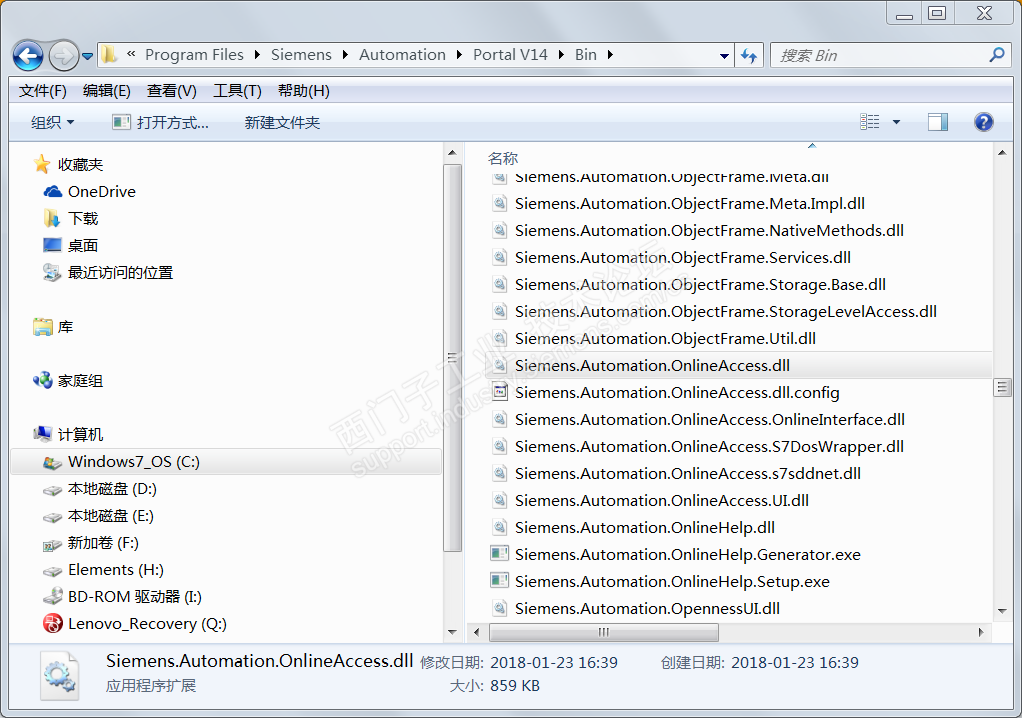Select Siemens.Automation.OnlineAccess.UI.dll
Viewport: 1022px width, 718px height.
[662, 500]
